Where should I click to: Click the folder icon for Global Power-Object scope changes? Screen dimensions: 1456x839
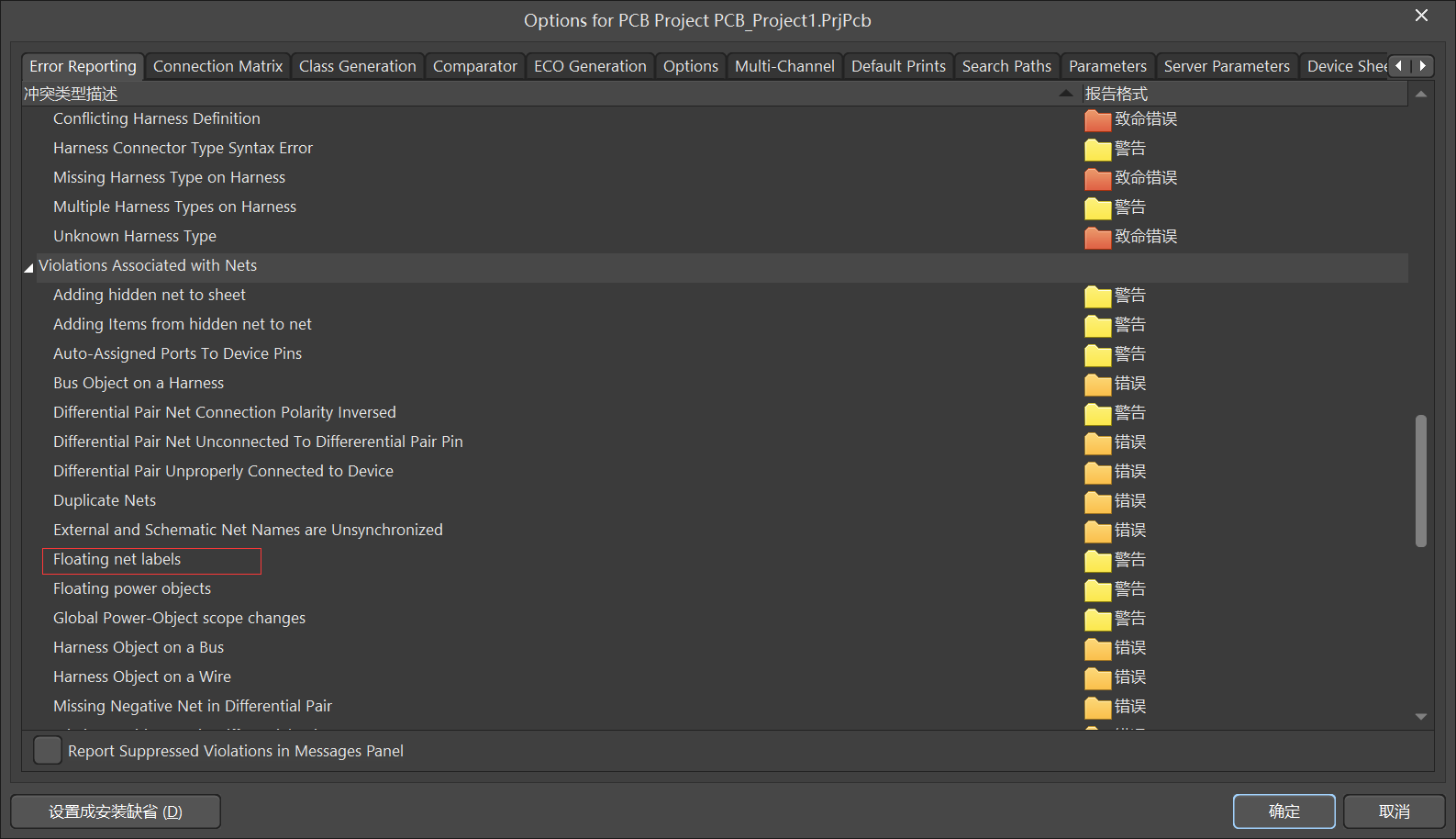(1097, 619)
